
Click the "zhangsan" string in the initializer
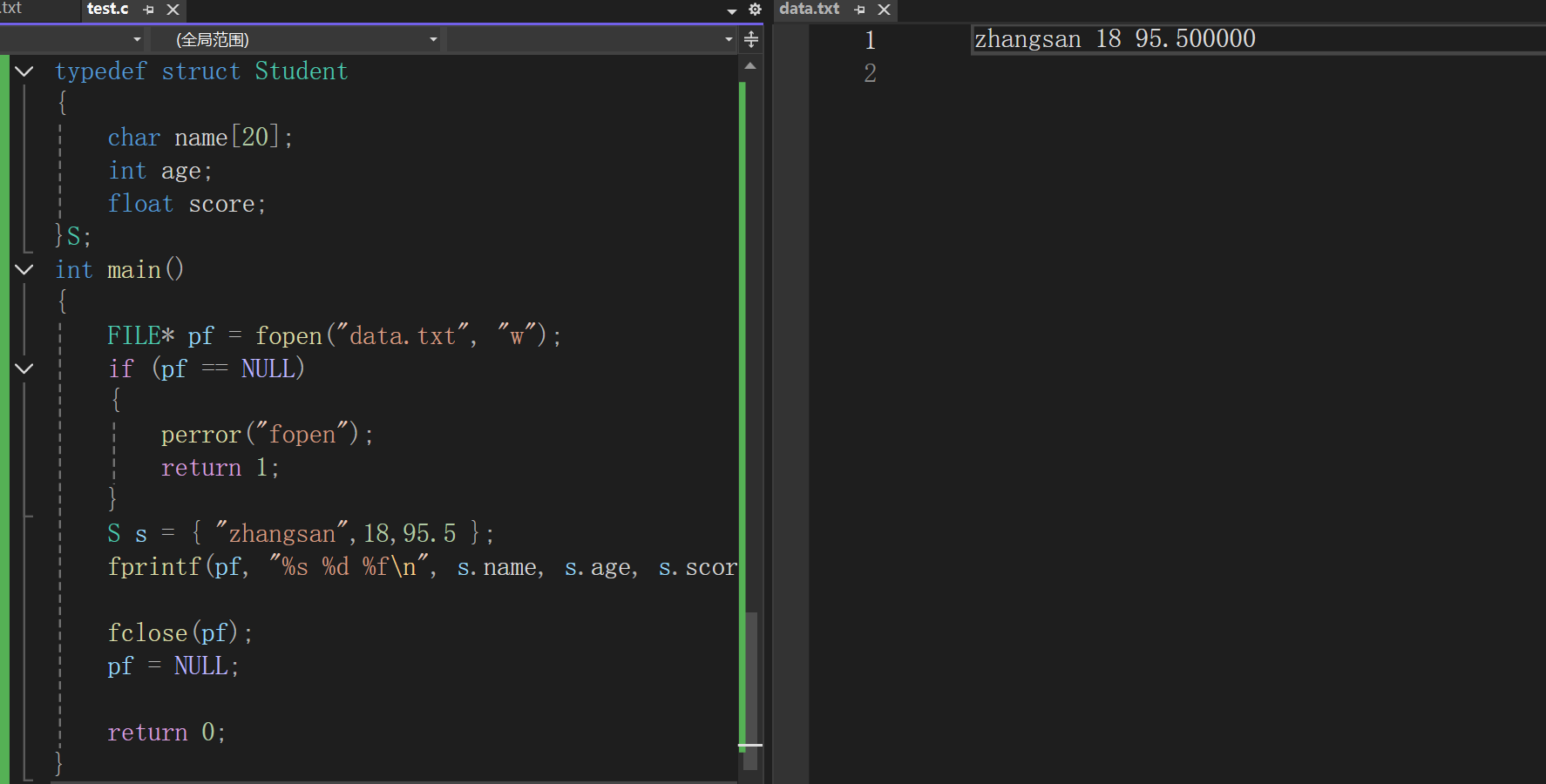tap(282, 534)
